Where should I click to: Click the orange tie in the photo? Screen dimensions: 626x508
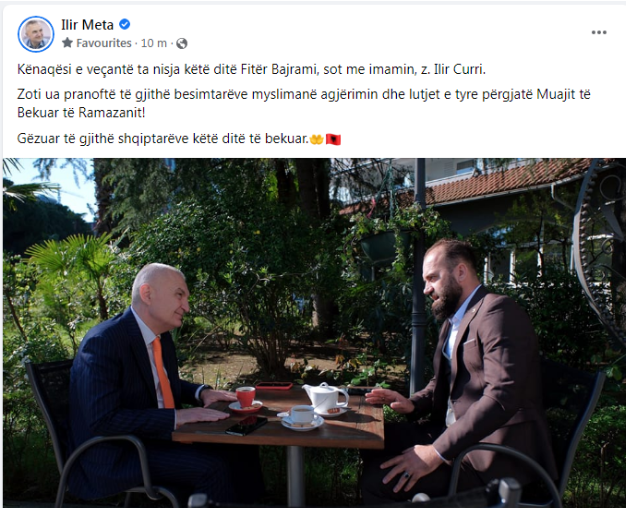tap(163, 373)
